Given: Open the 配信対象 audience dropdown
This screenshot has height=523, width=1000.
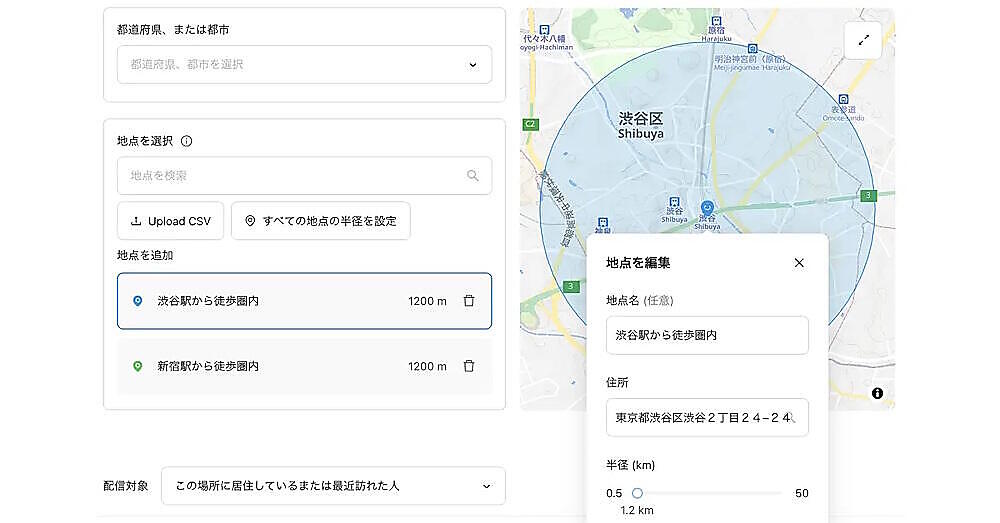Looking at the screenshot, I should click(333, 486).
